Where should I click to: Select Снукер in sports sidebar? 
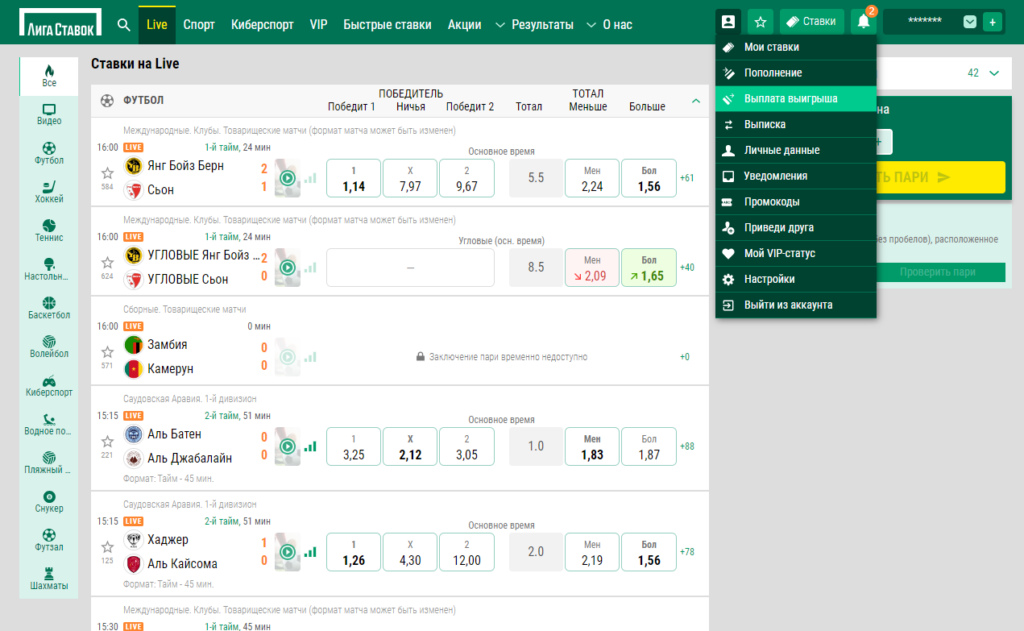tap(49, 502)
